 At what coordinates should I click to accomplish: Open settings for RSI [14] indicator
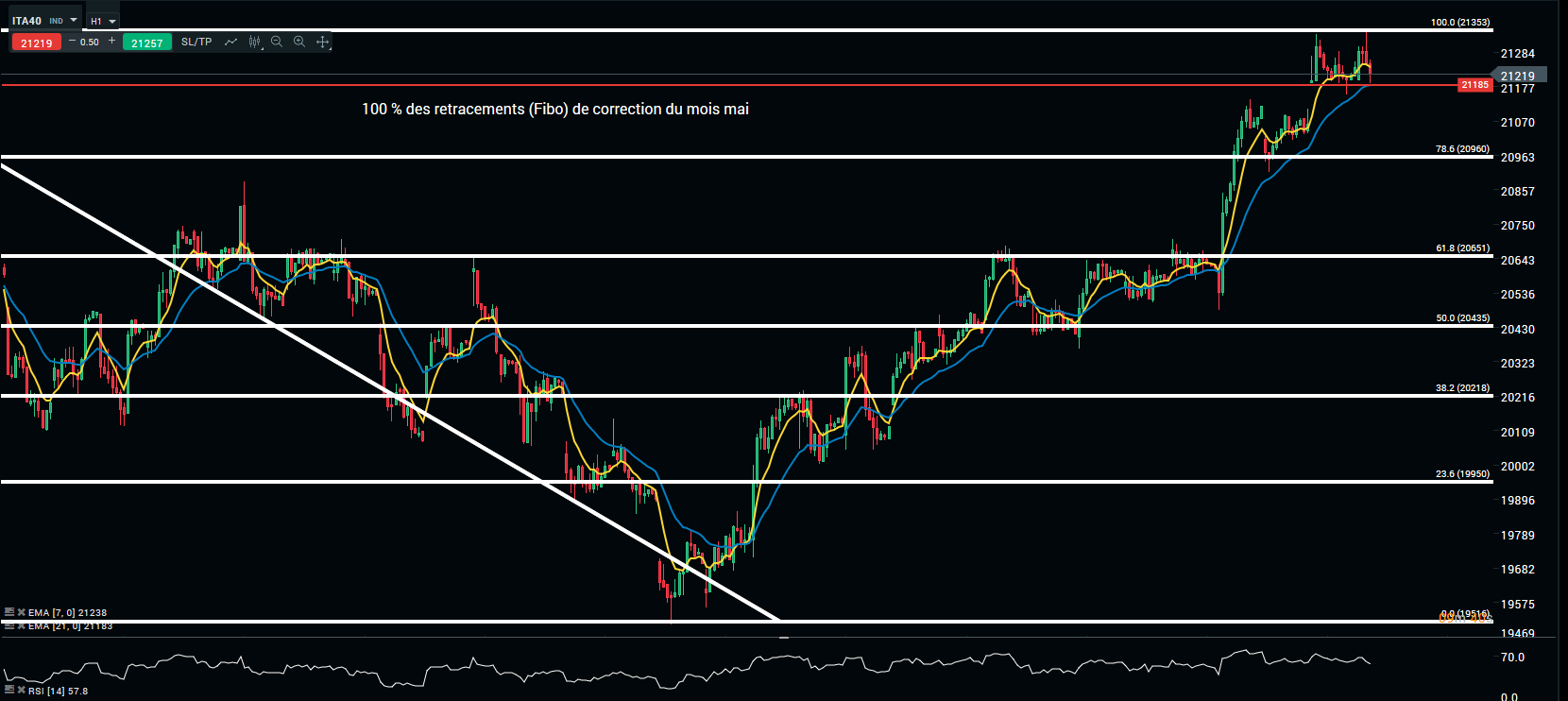9,691
